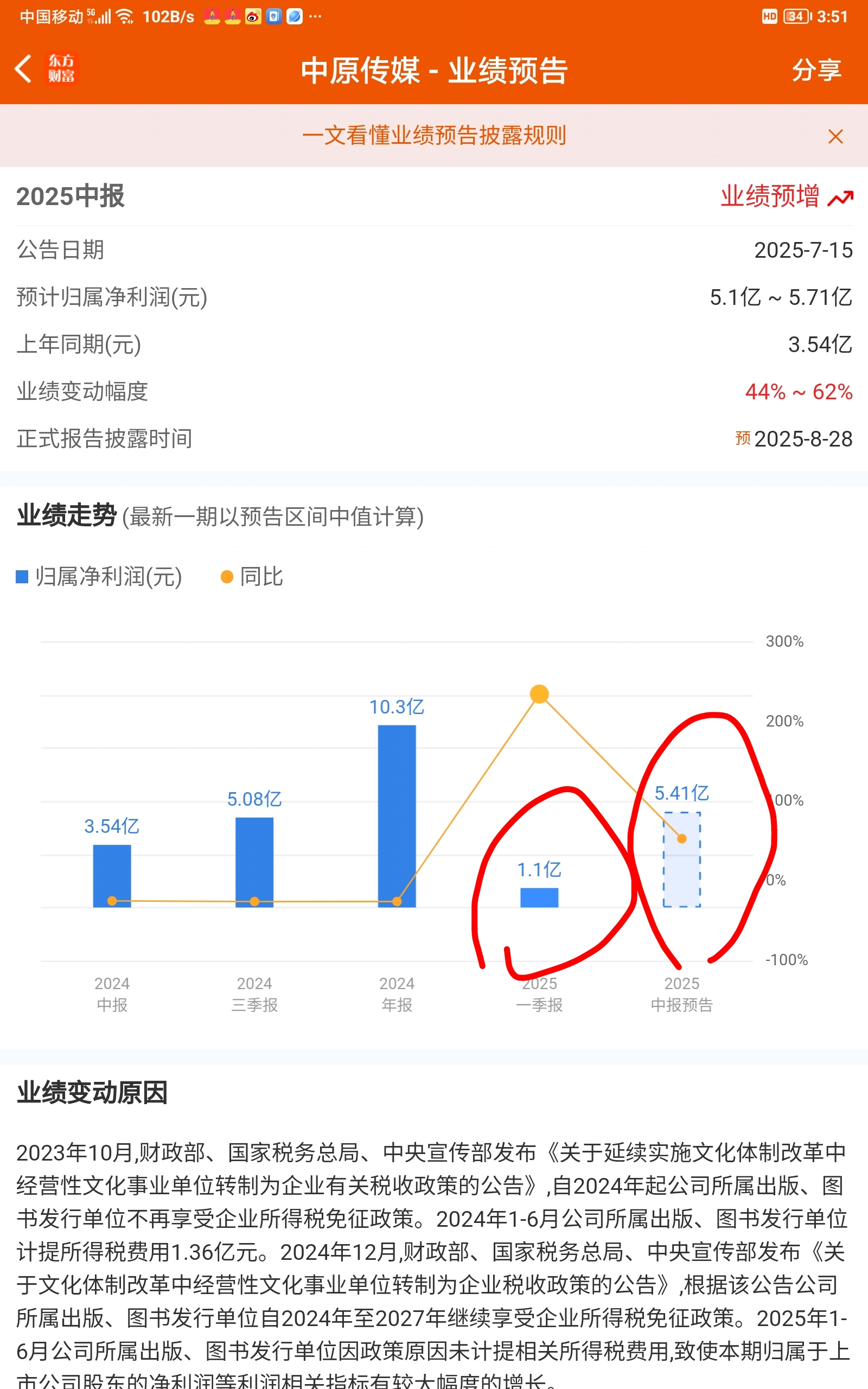The height and width of the screenshot is (1389, 868).
Task: Tap the 2025-7-15 announcement date value
Action: [x=803, y=250]
